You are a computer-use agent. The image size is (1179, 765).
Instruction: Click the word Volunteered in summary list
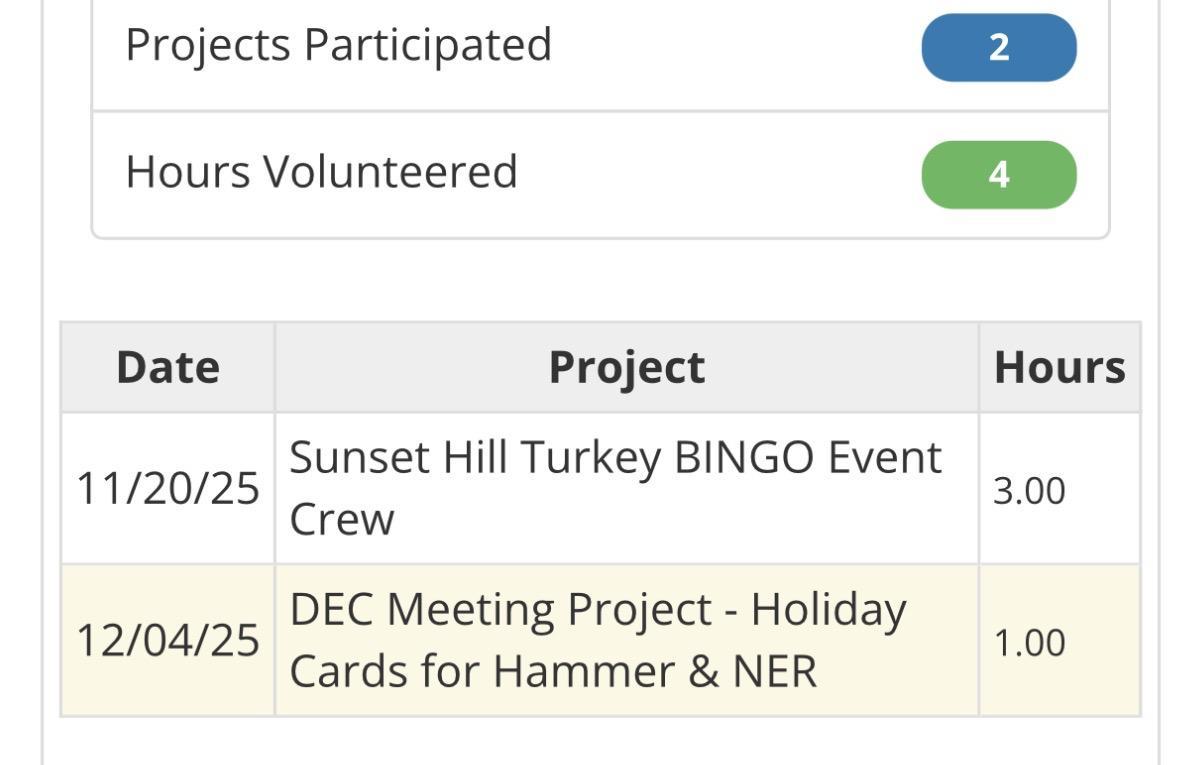(x=390, y=172)
